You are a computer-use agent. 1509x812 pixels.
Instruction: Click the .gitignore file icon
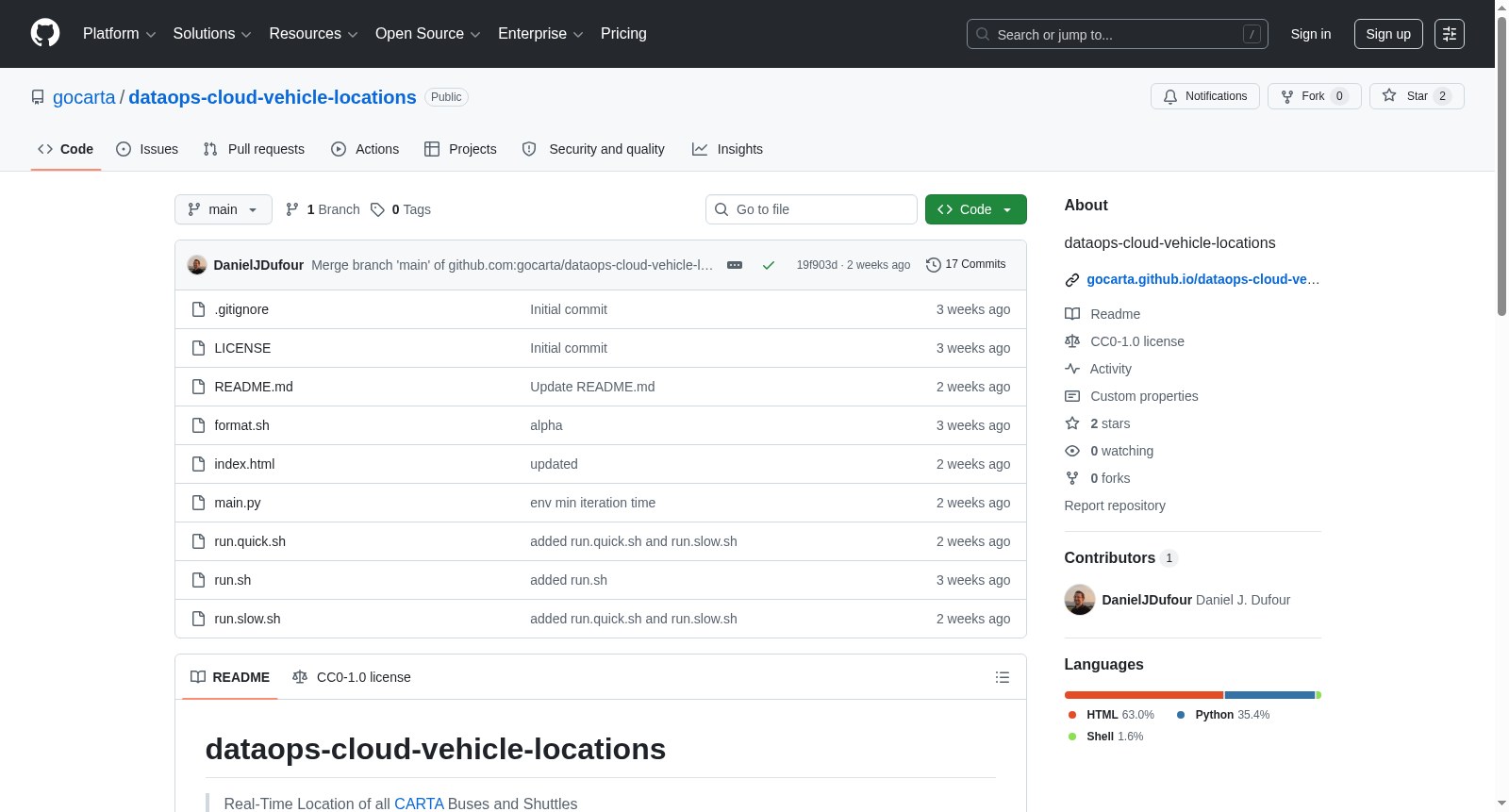(198, 309)
